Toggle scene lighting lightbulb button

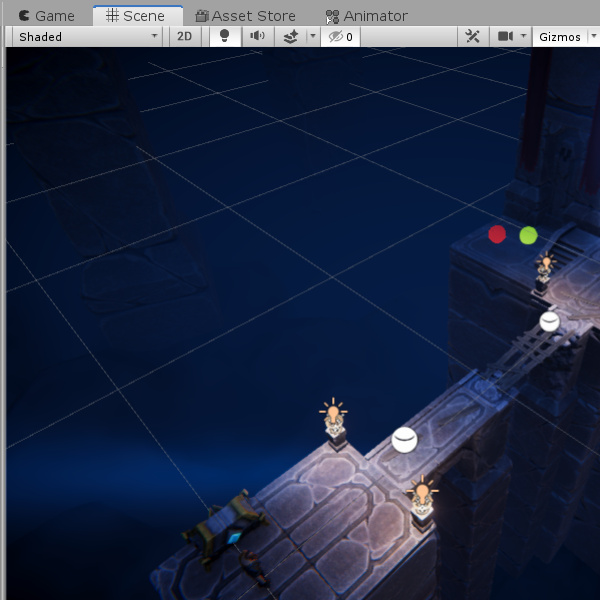(225, 37)
